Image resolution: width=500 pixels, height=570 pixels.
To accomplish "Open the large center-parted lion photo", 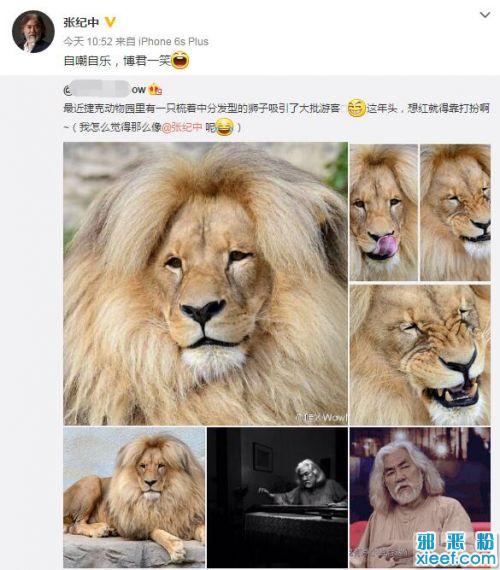I will click(205, 284).
